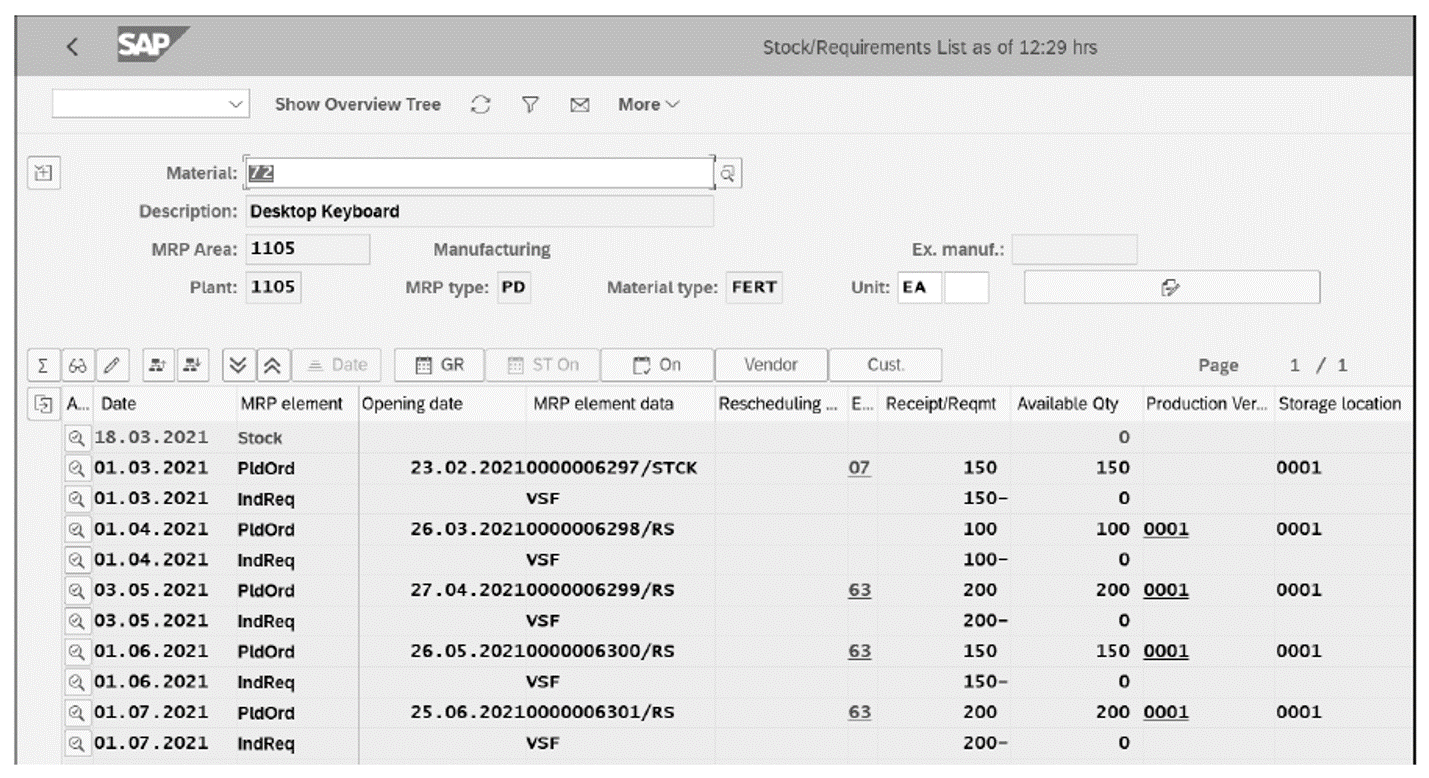Select the glasses display icon
The width and height of the screenshot is (1429, 778).
(77, 364)
